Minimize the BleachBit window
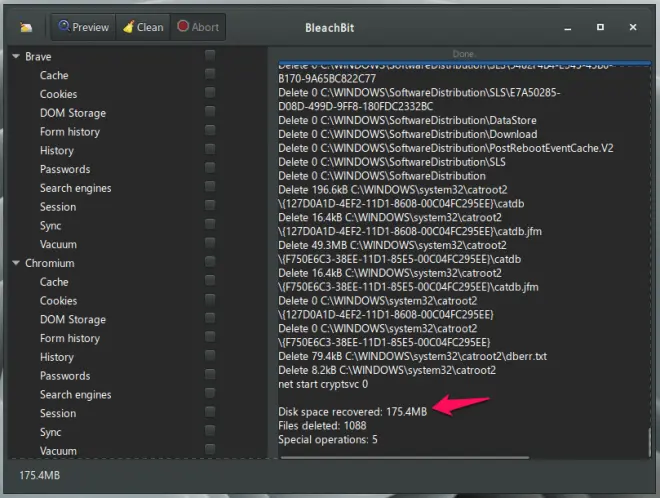 tap(568, 28)
